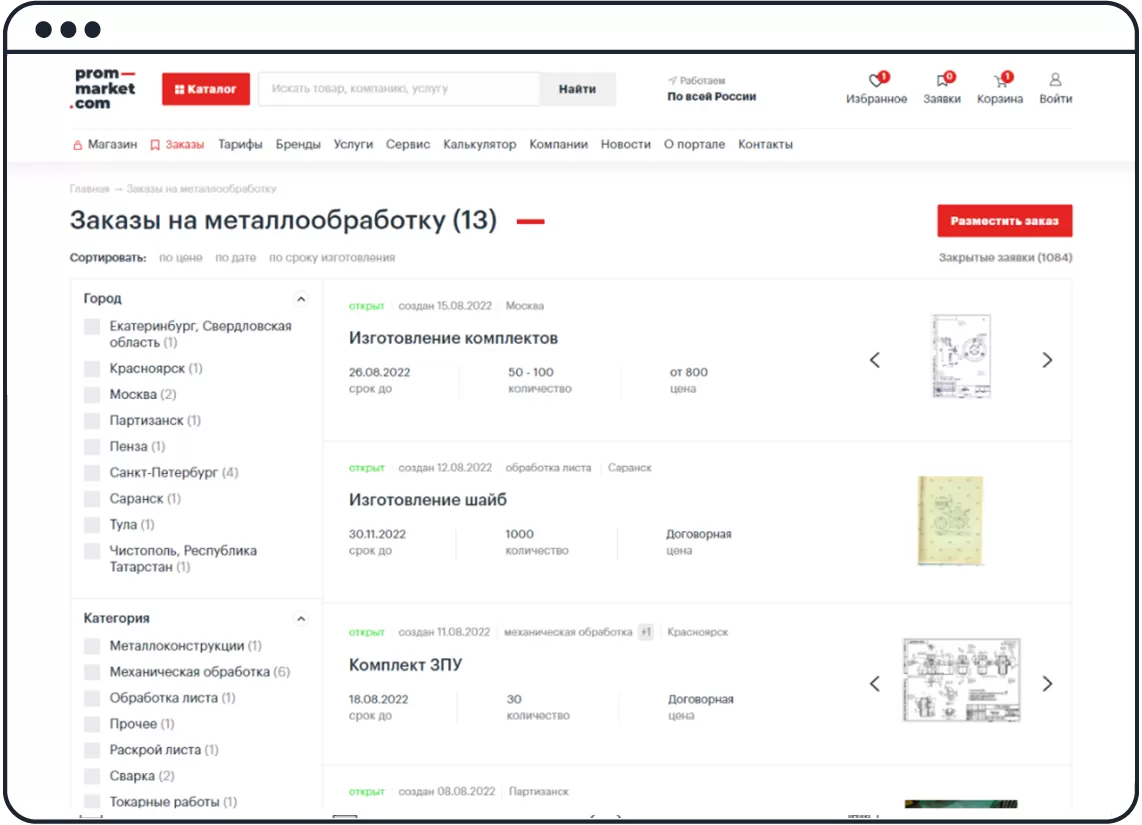Click the location arrow icon near Работаем
Image resolution: width=1142 pixels, height=825 pixels.
[672, 80]
